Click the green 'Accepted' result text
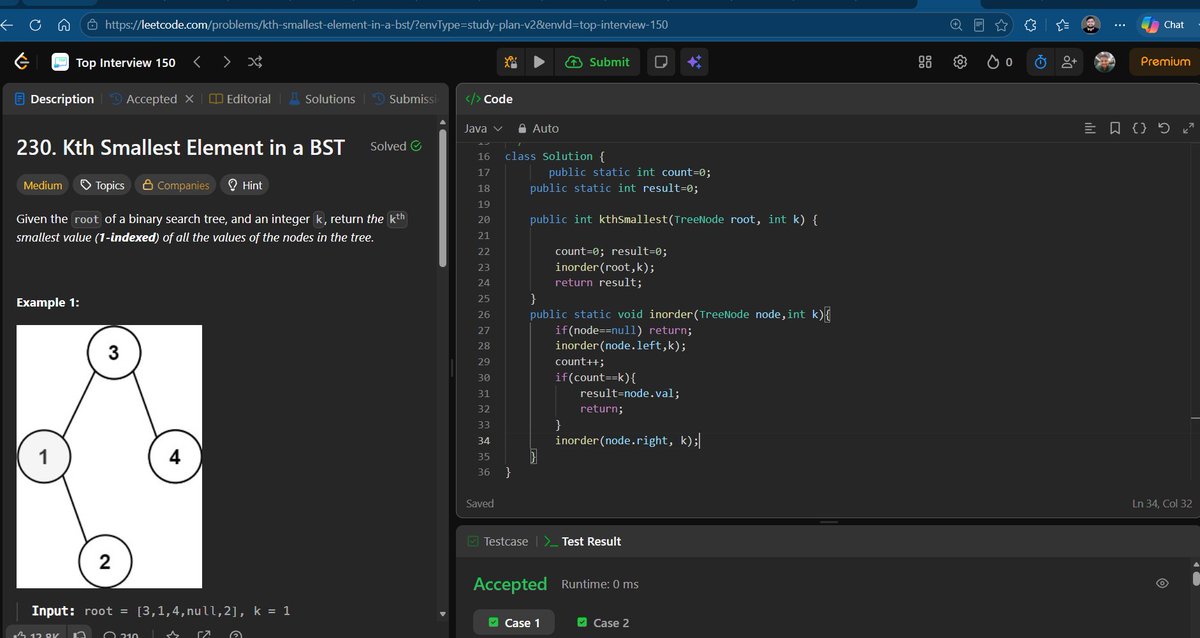Viewport: 1200px width, 638px height. coord(510,584)
